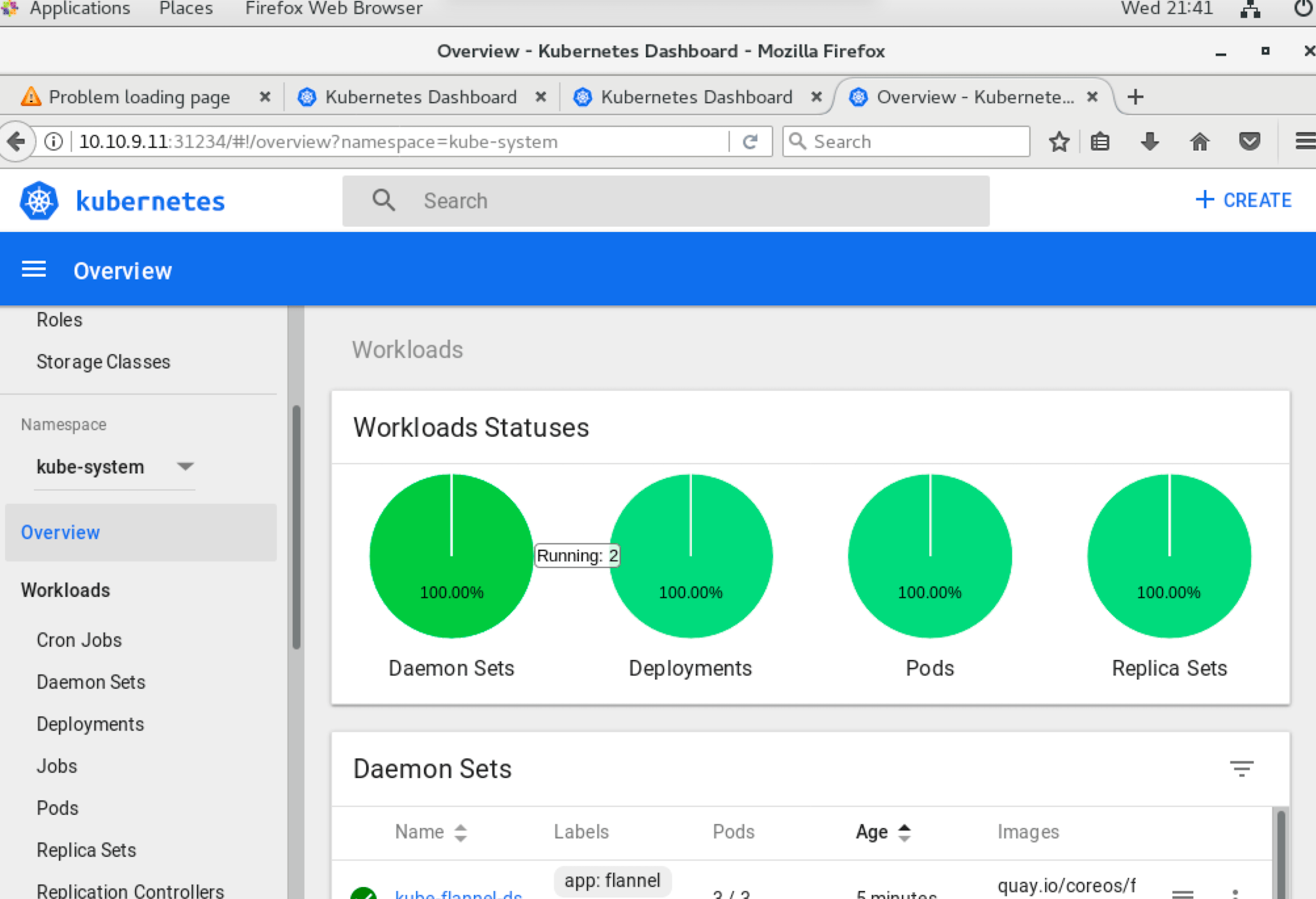
Task: Open Replica Sets in the sidebar
Action: (x=87, y=850)
